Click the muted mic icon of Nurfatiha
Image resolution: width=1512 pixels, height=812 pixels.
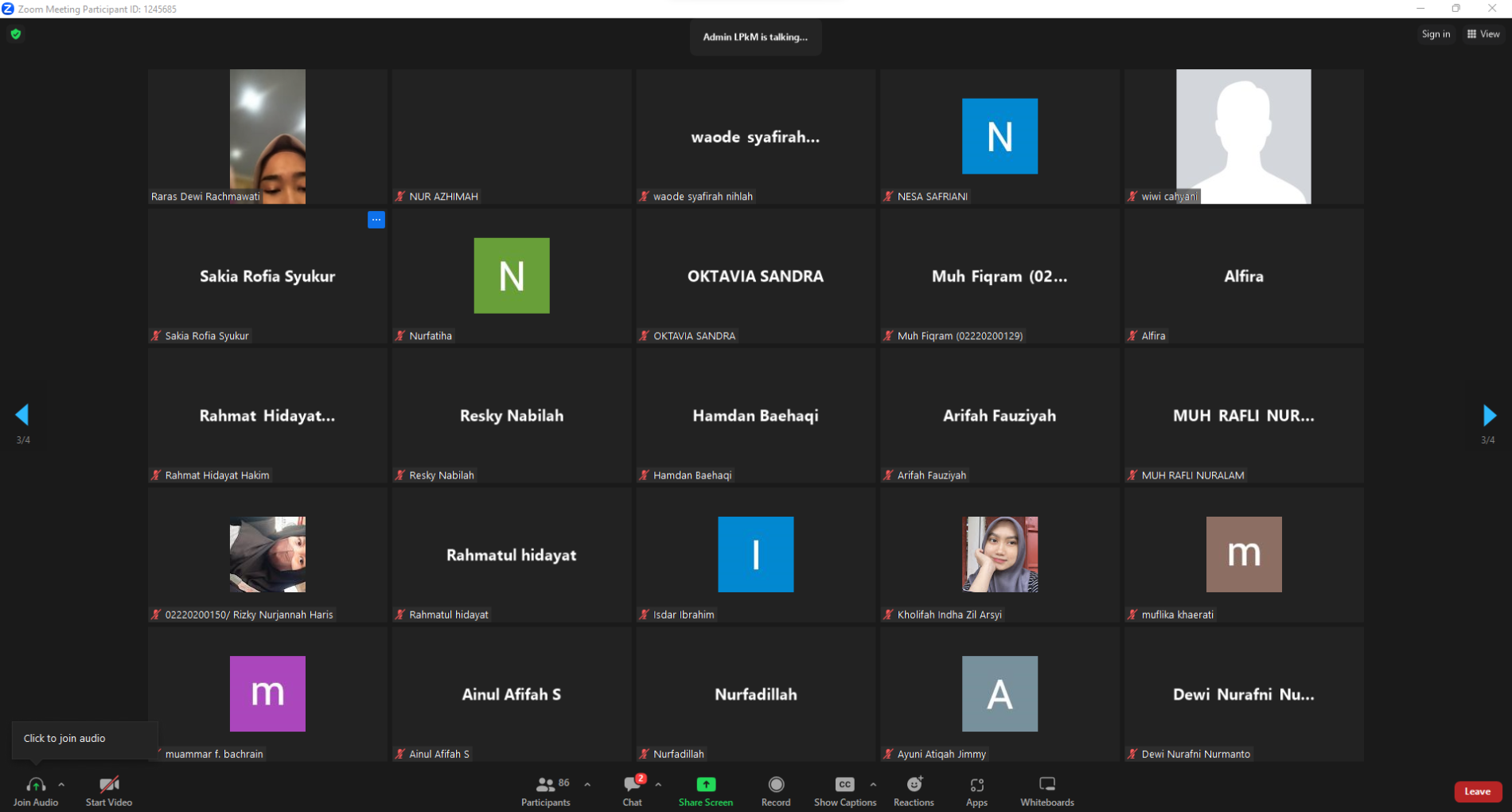(x=400, y=336)
